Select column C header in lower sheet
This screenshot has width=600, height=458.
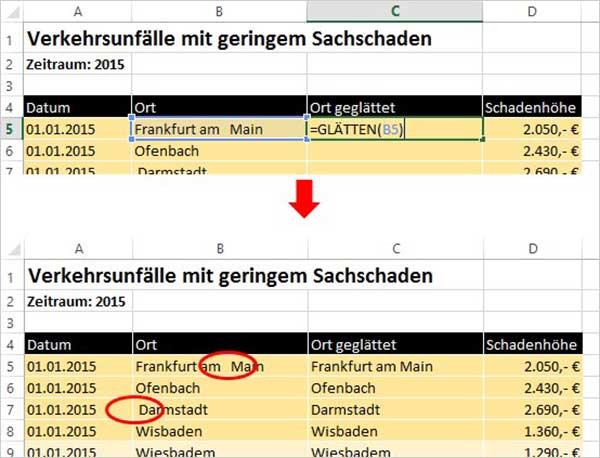tap(396, 249)
